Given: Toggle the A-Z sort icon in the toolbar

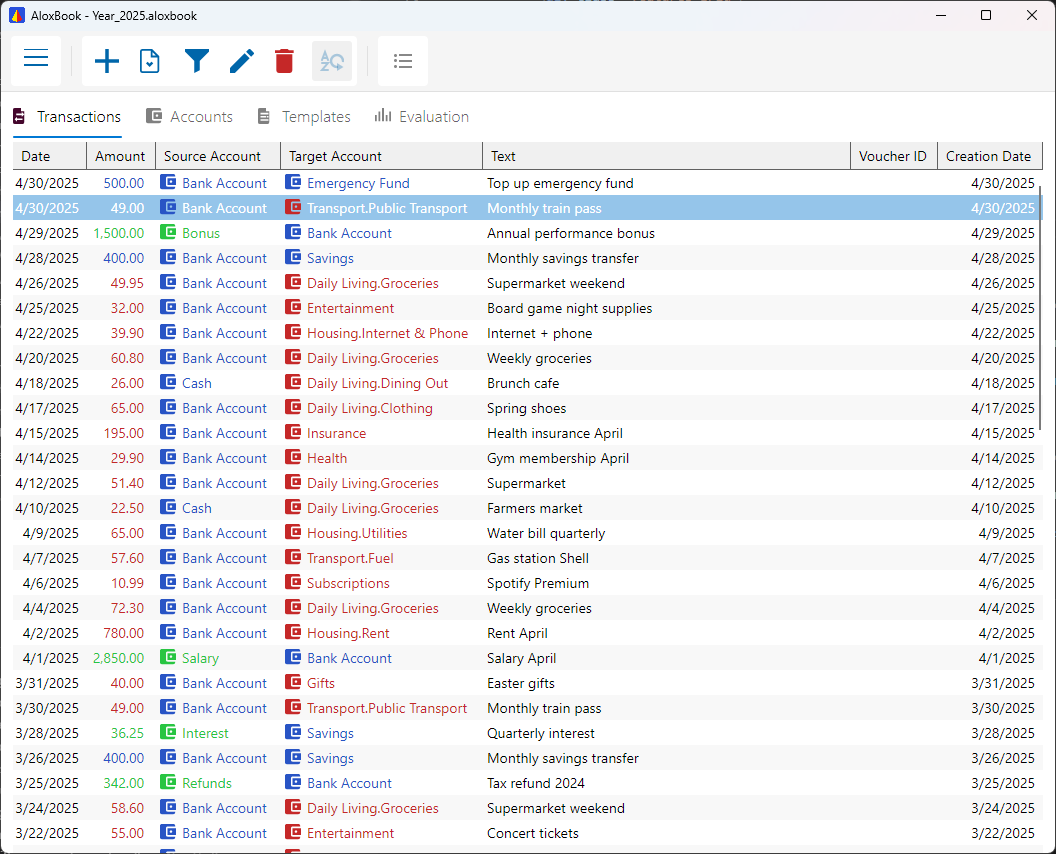Looking at the screenshot, I should point(331,61).
